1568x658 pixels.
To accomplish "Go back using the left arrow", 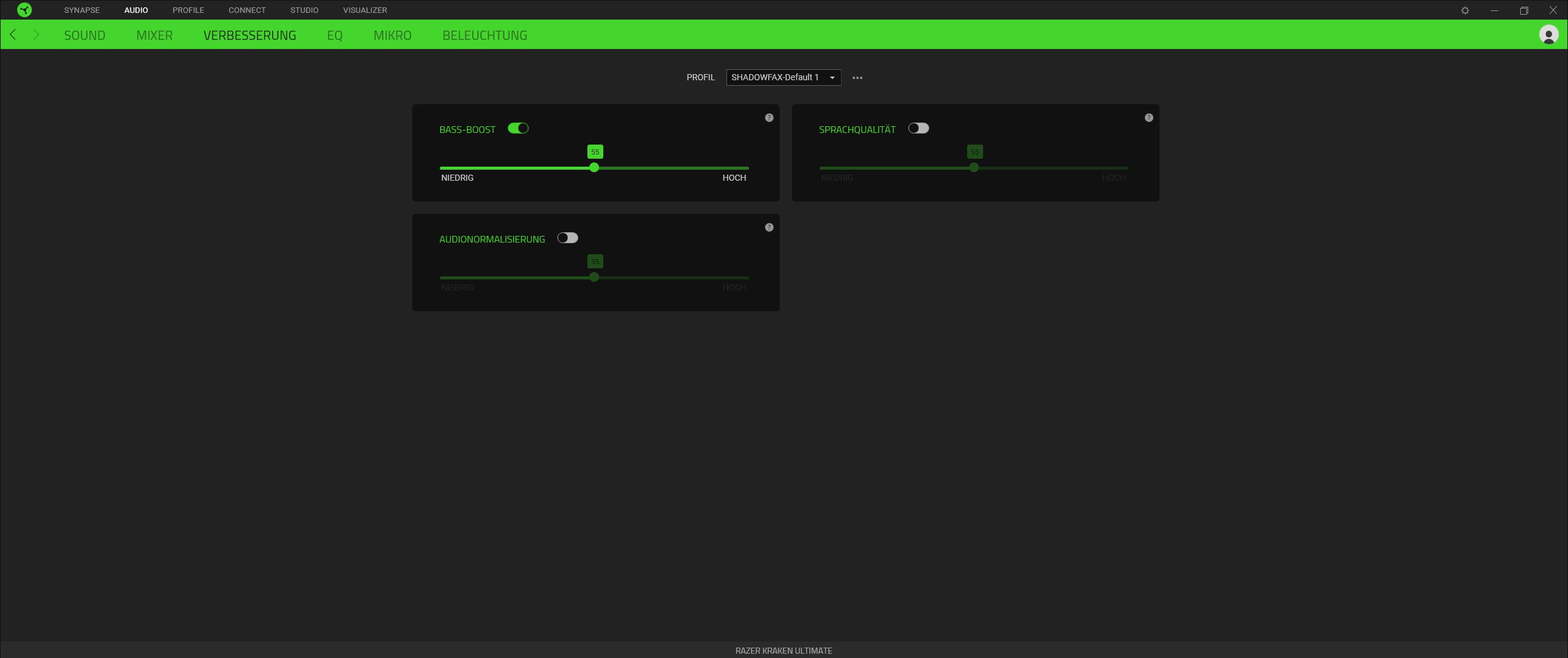I will 13,35.
